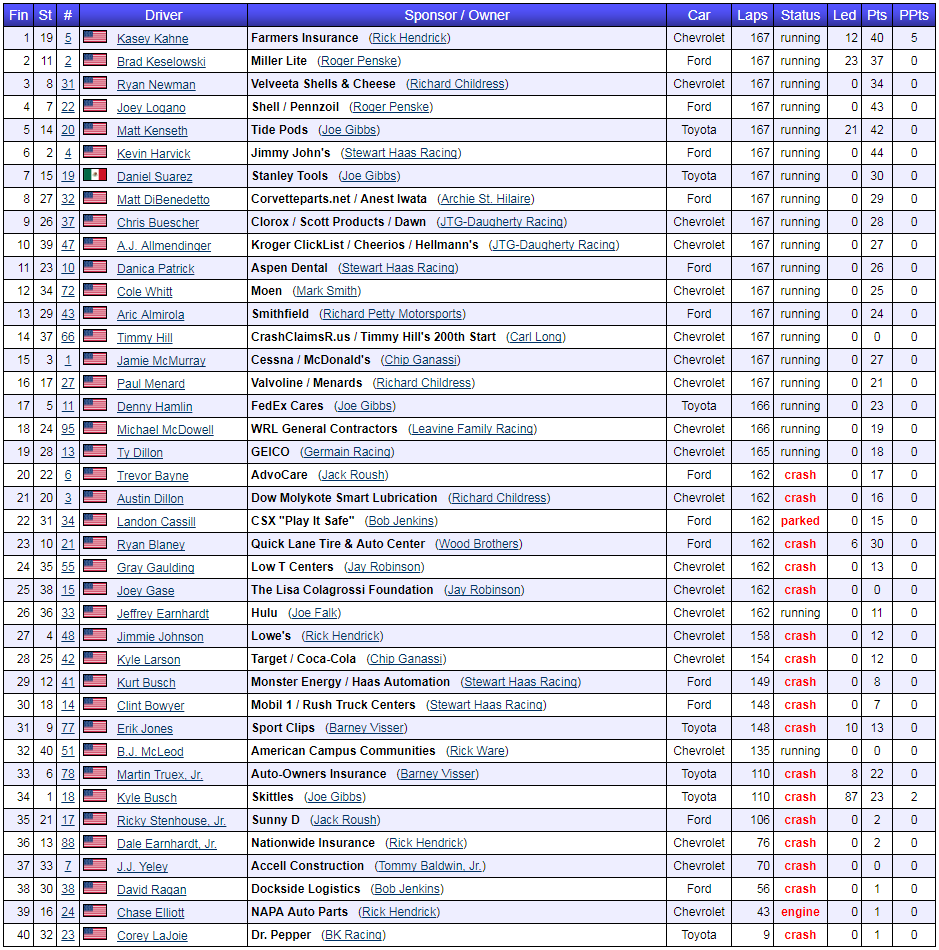Click the US flag beside Kasey Kahne
This screenshot has width=939, height=950.
click(x=95, y=37)
